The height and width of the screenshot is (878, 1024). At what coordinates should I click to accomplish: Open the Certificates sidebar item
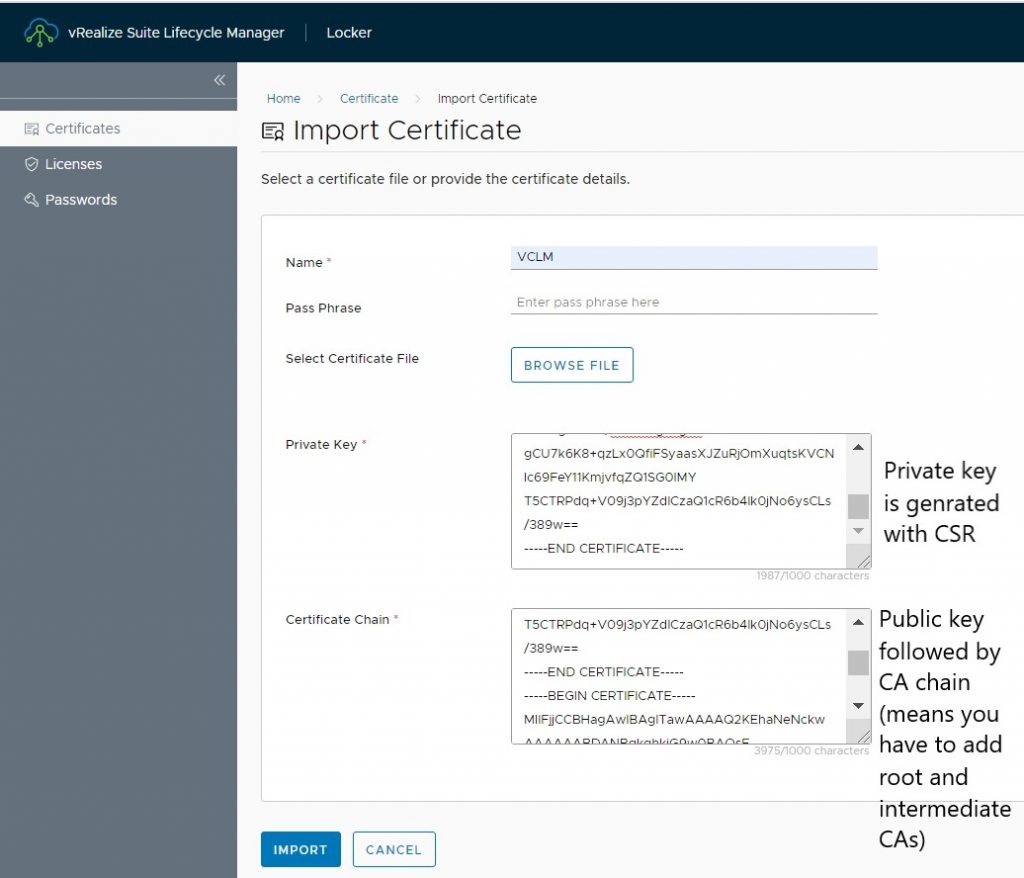point(118,129)
